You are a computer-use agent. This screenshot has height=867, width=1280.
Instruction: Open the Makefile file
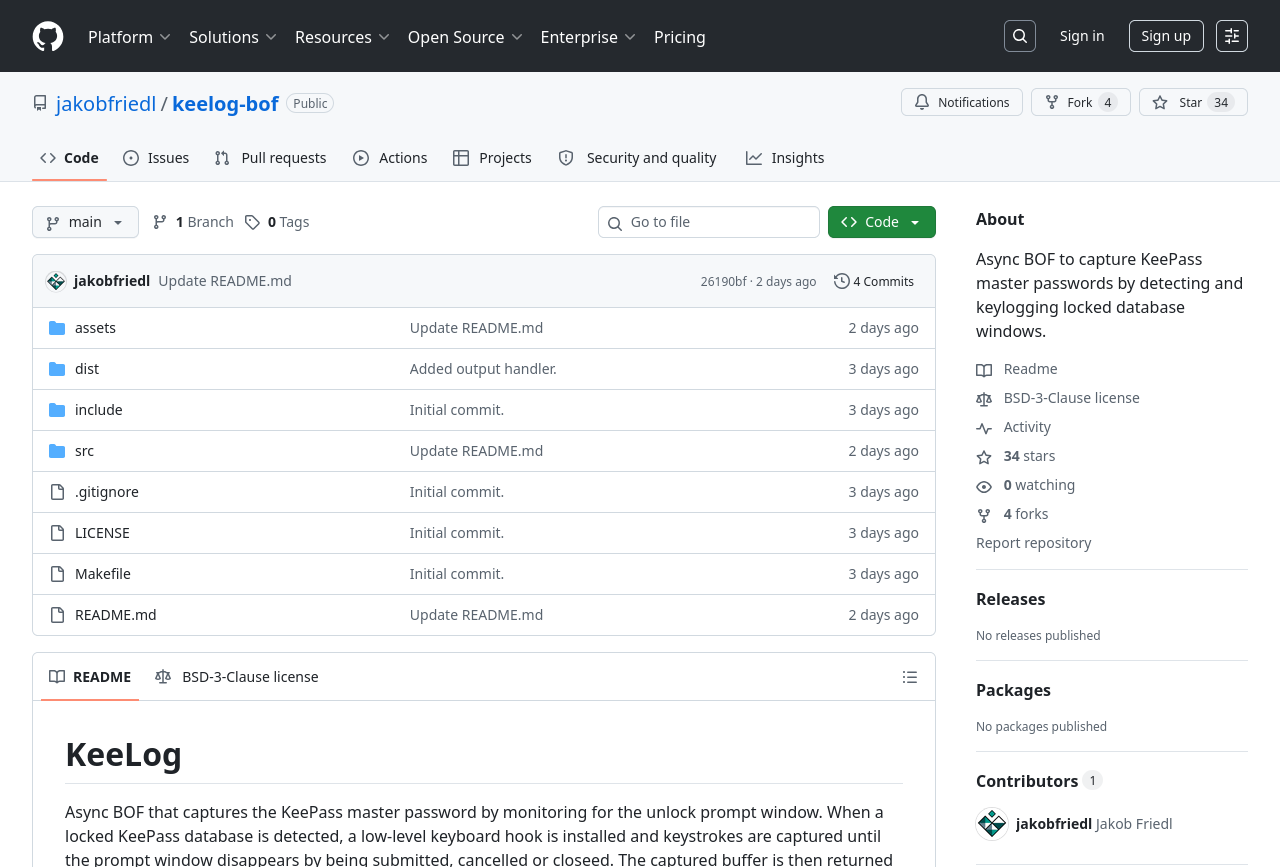(102, 574)
